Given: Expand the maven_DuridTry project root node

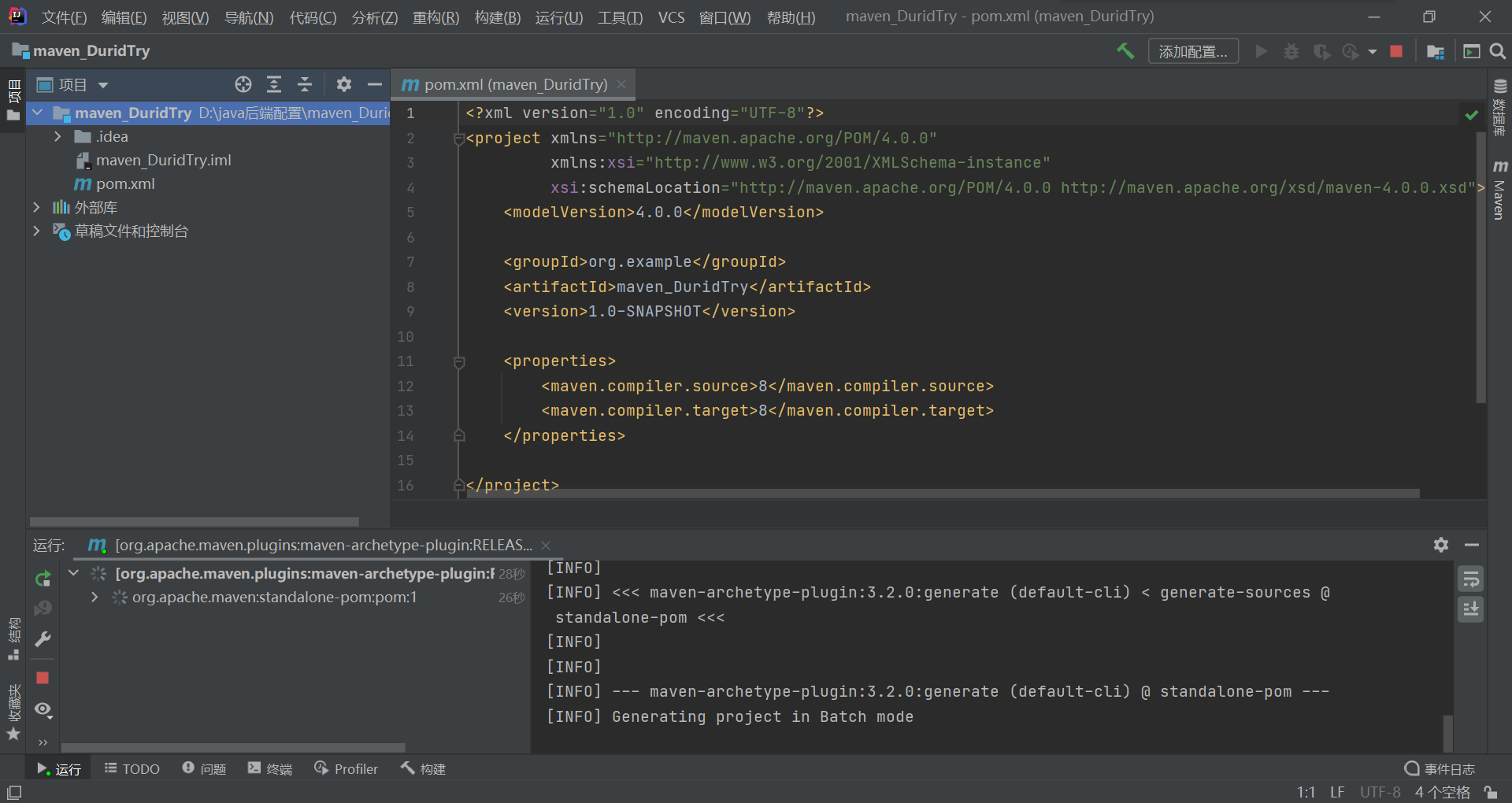Looking at the screenshot, I should [36, 113].
